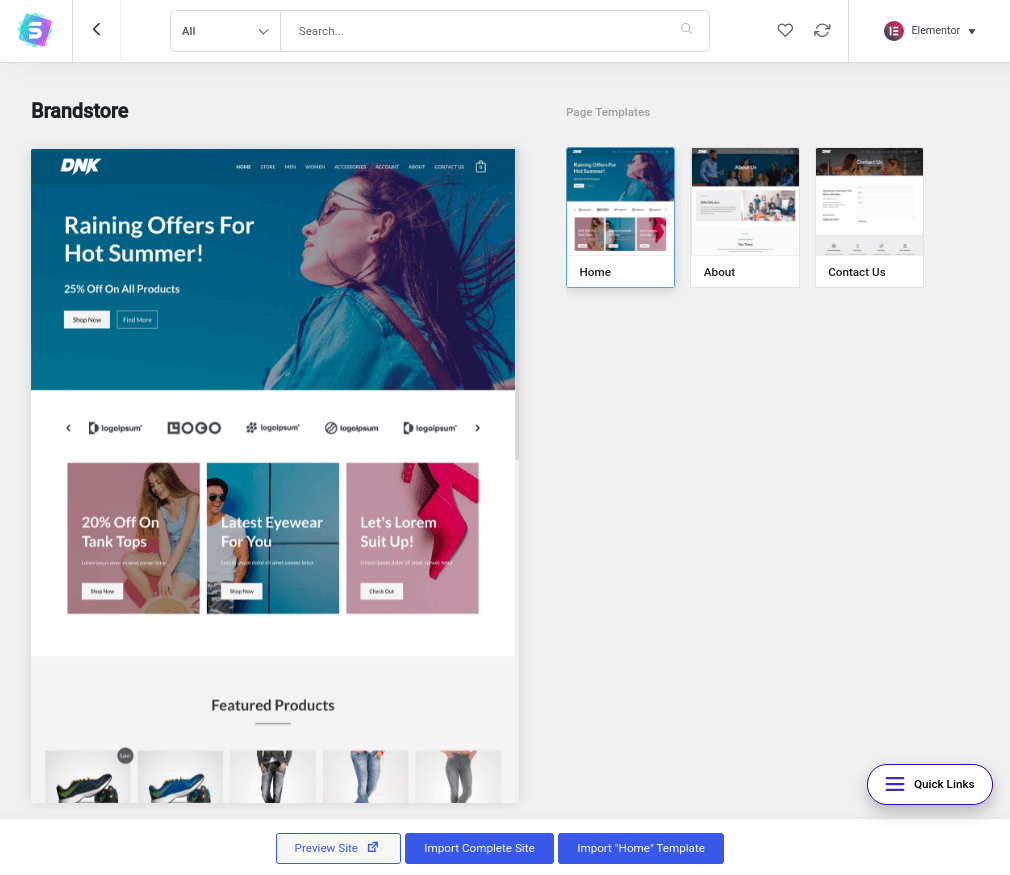The image size is (1010, 875).
Task: Open favorites with the heart icon
Action: tap(785, 30)
